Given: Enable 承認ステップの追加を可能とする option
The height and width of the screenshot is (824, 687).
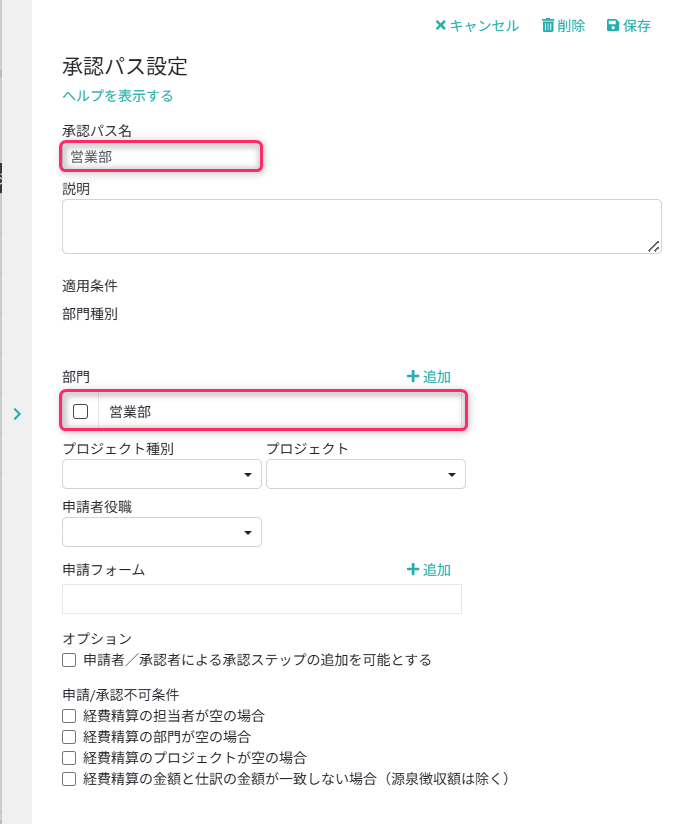Looking at the screenshot, I should pos(69,660).
